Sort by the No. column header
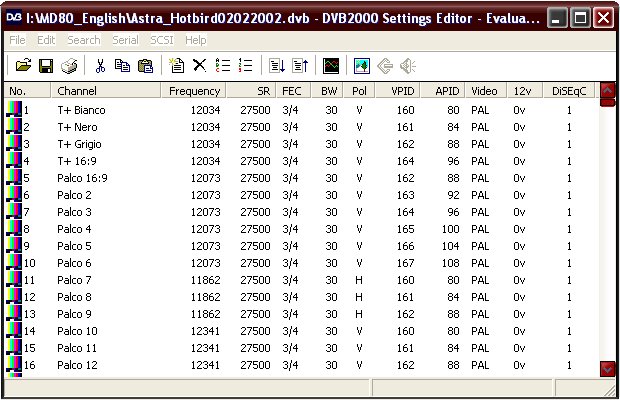The image size is (620, 400). tap(27, 91)
